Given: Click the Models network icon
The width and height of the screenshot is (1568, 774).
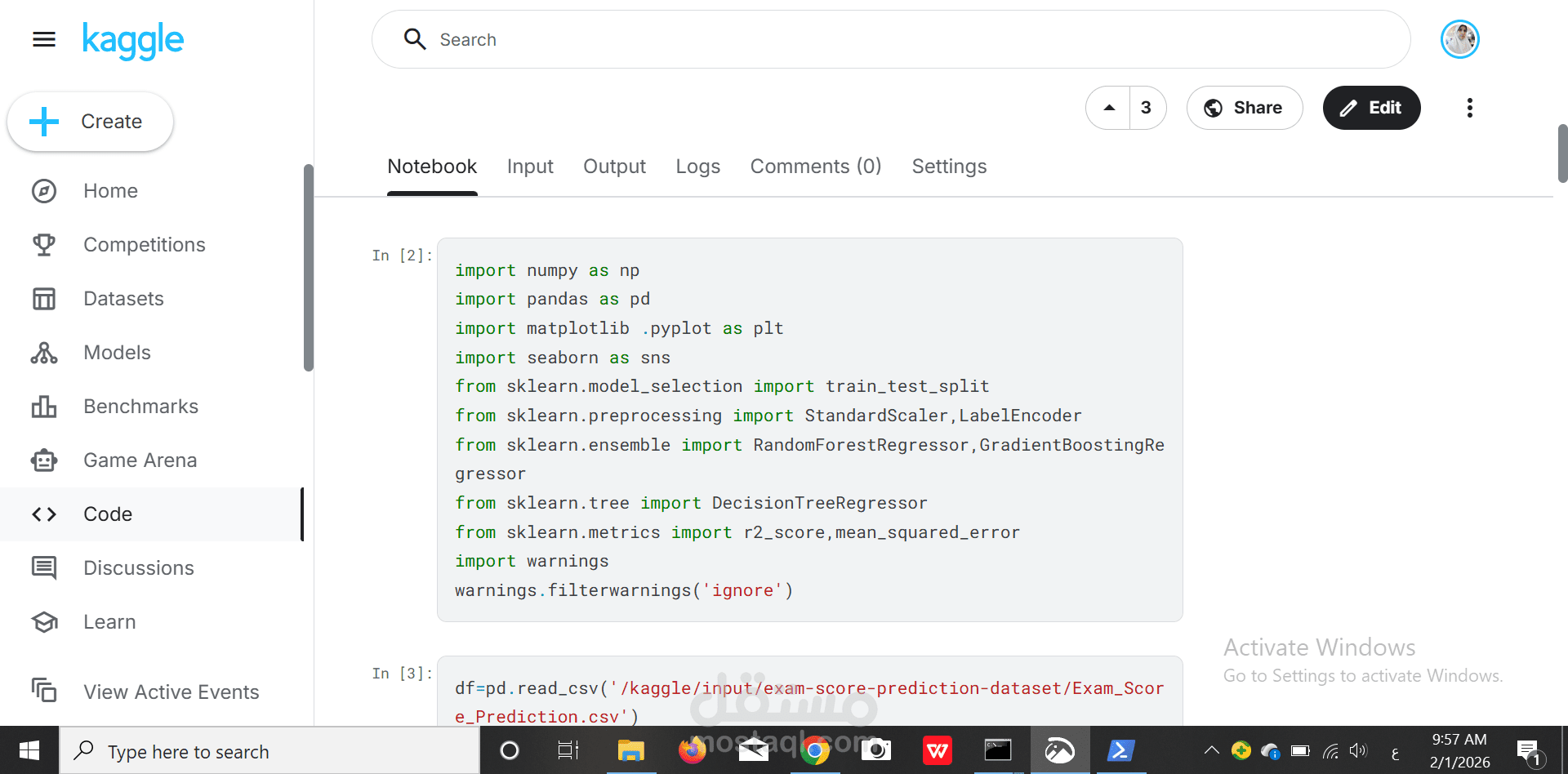Looking at the screenshot, I should click(x=44, y=353).
